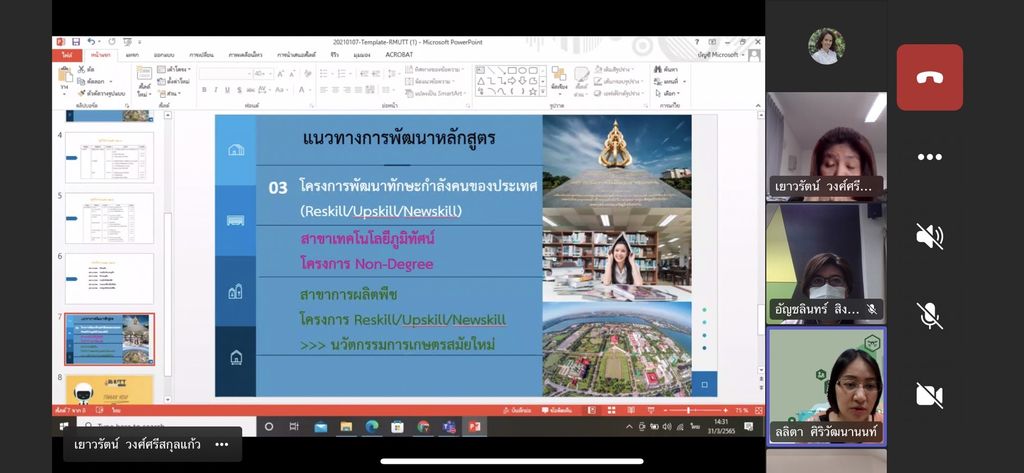The image size is (1024, 473).
Task: Switch to the ACROBAT ribbon tab
Action: point(398,56)
